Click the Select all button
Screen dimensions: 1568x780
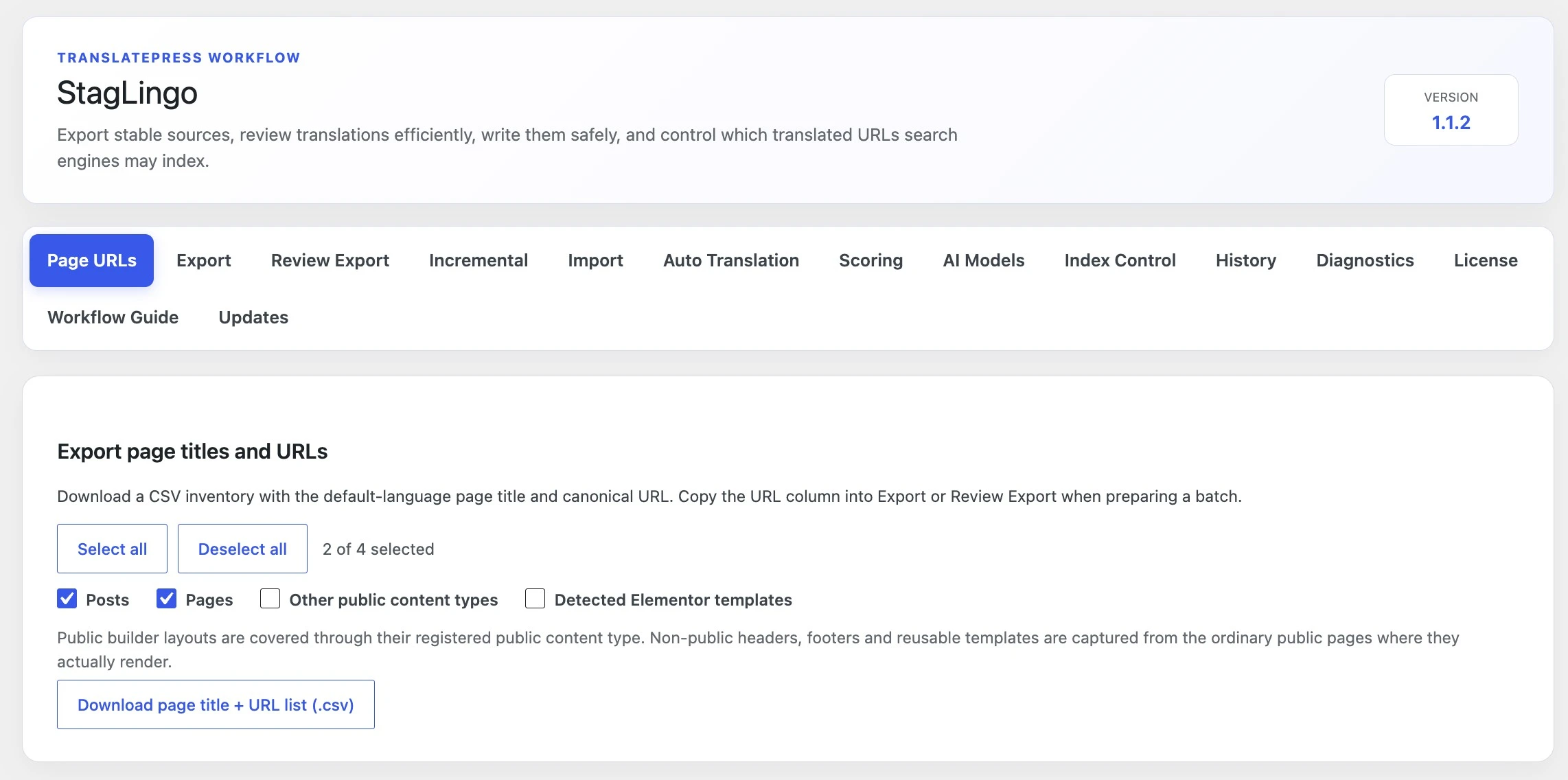click(112, 549)
